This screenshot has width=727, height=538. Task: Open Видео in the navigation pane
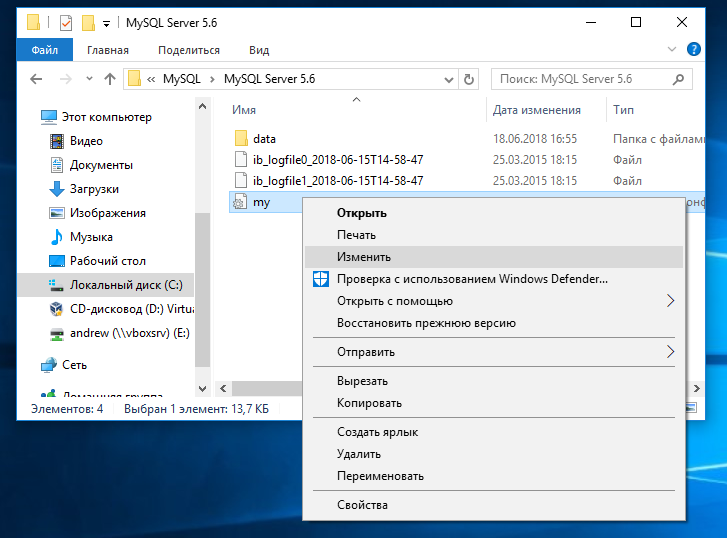(x=76, y=141)
